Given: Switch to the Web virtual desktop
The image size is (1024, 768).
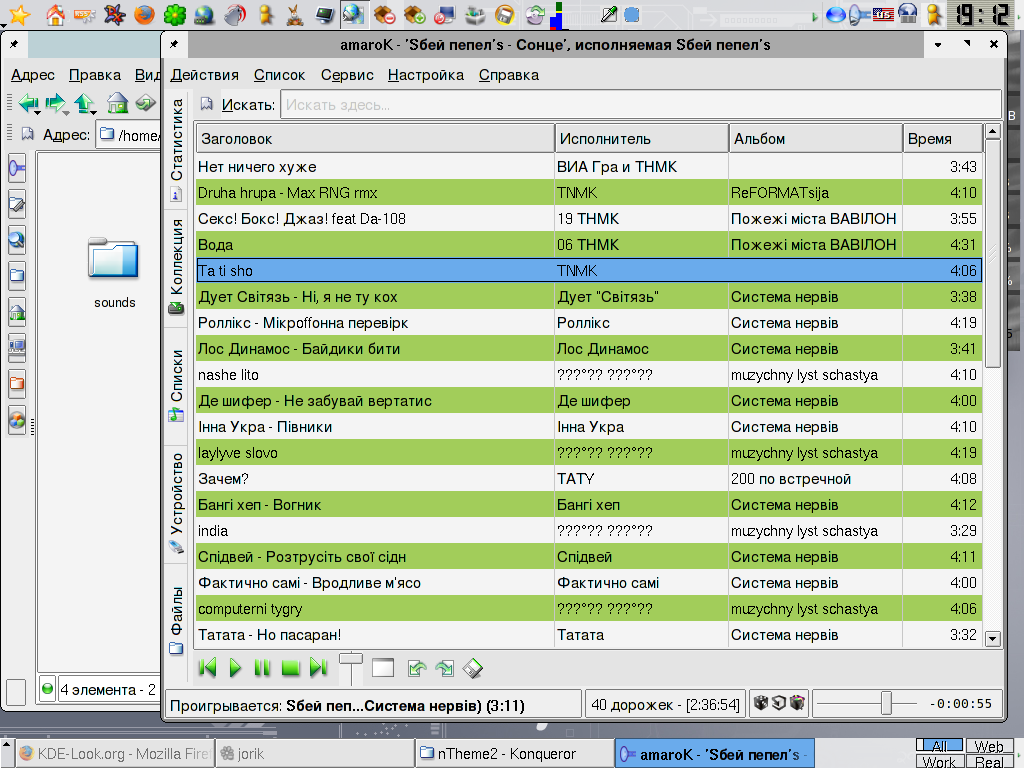Looking at the screenshot, I should (x=988, y=746).
